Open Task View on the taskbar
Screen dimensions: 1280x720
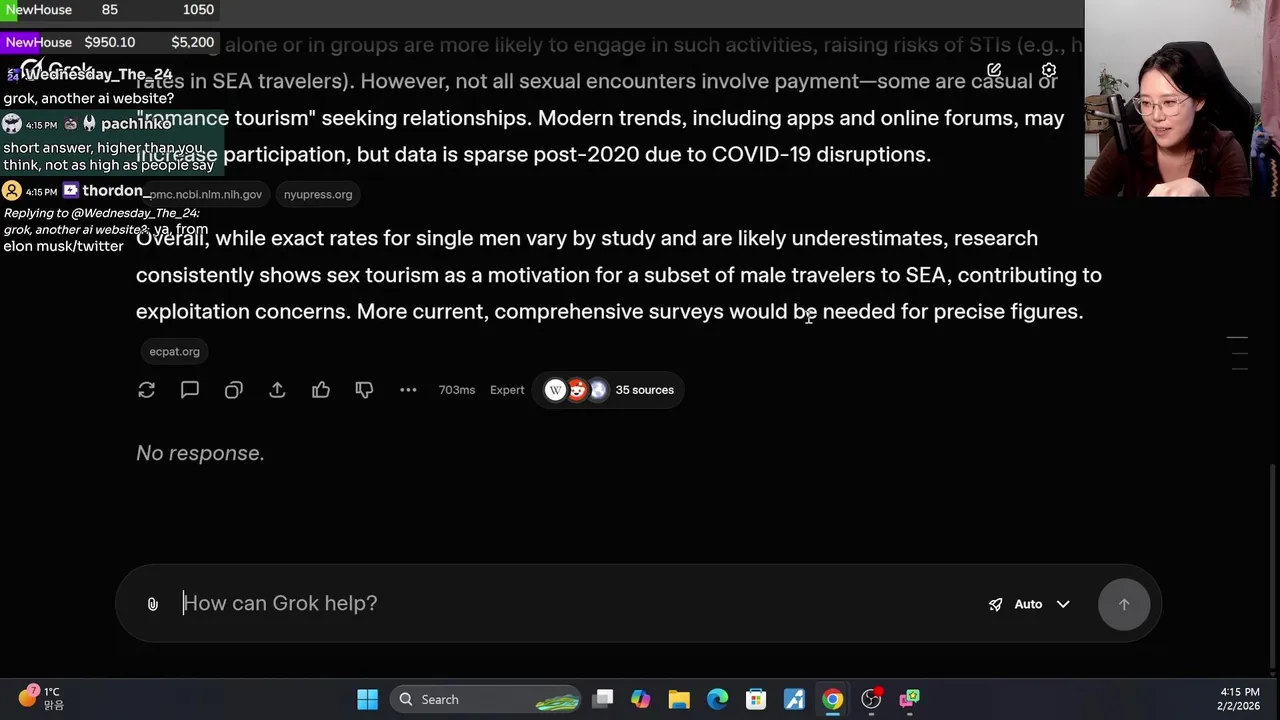[603, 699]
